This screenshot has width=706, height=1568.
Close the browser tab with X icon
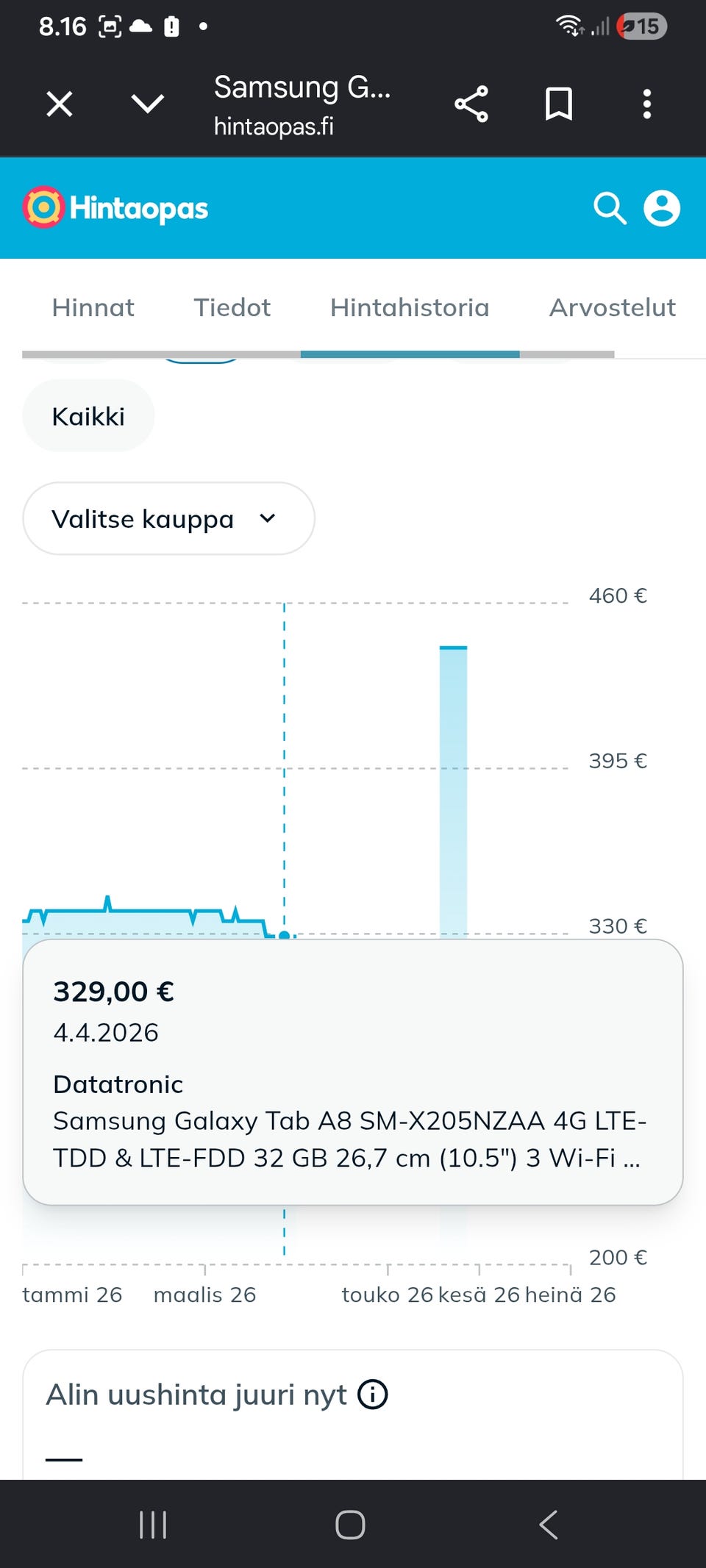60,104
